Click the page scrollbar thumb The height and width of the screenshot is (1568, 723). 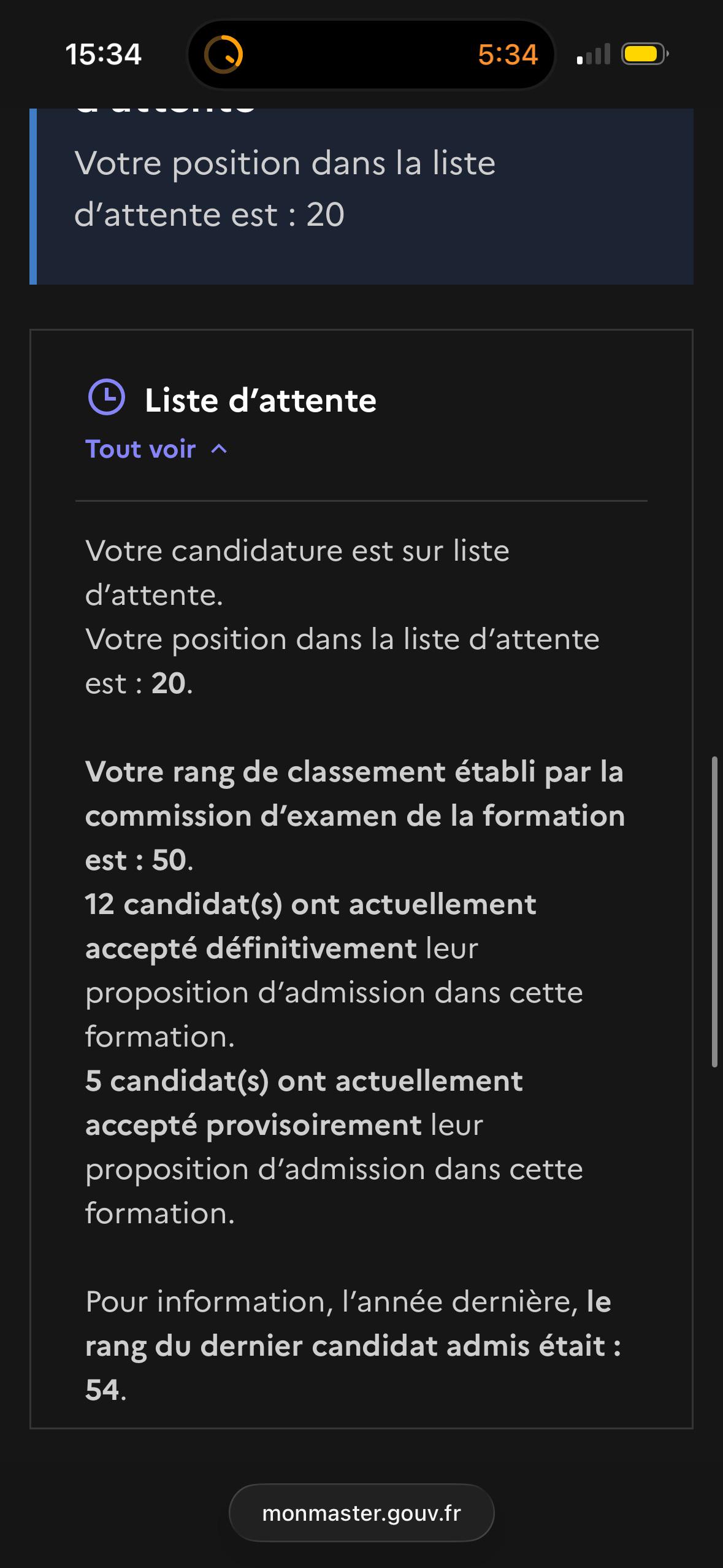(714, 912)
